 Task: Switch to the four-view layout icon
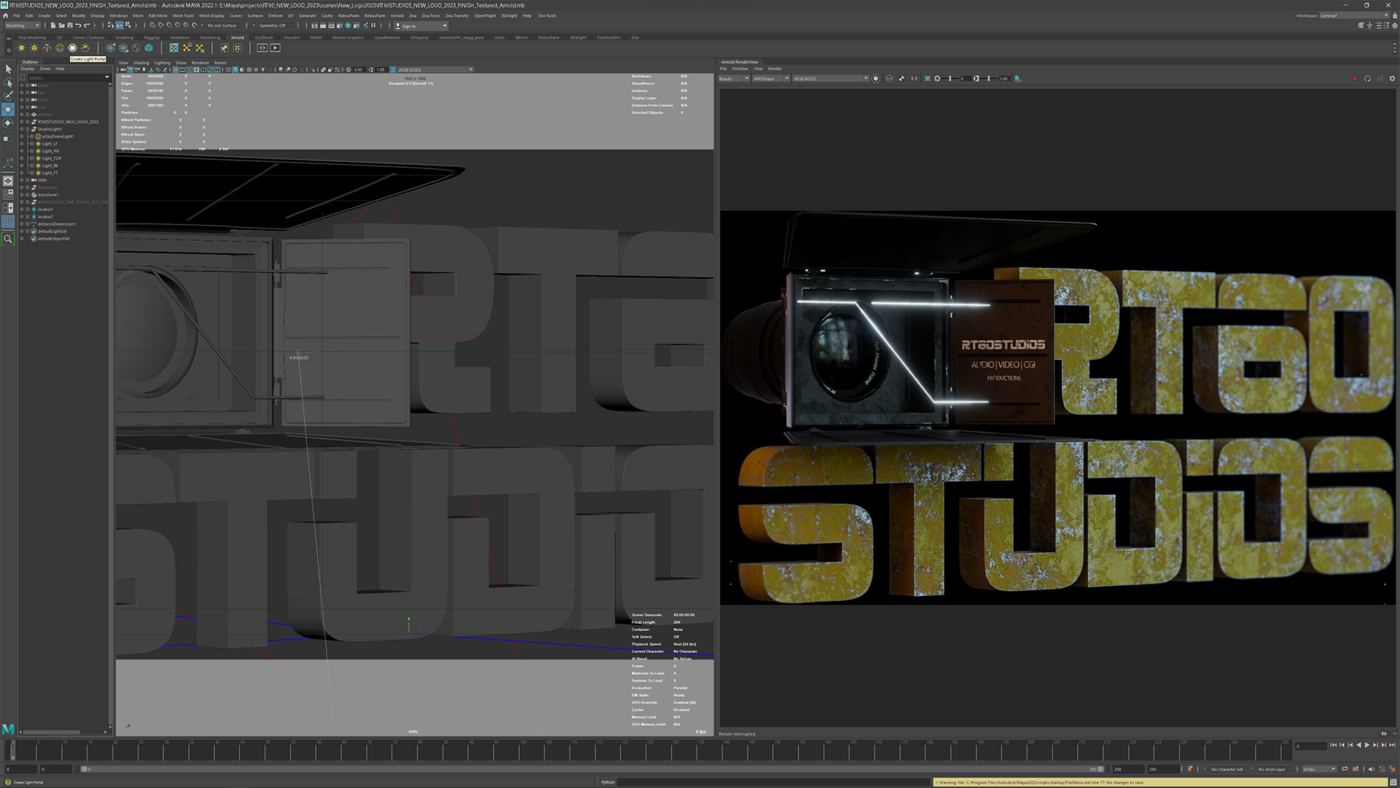(8, 194)
